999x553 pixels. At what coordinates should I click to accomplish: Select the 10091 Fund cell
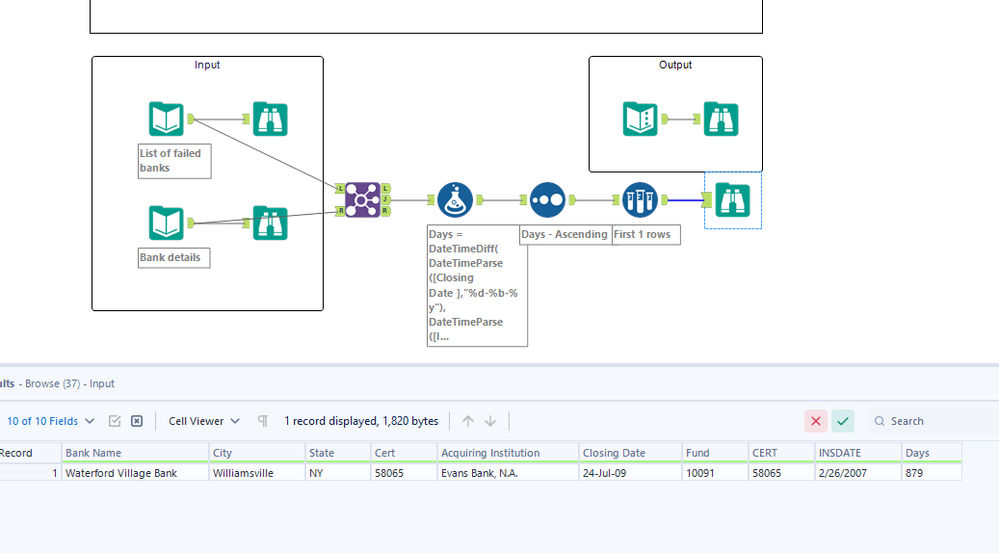pyautogui.click(x=715, y=473)
